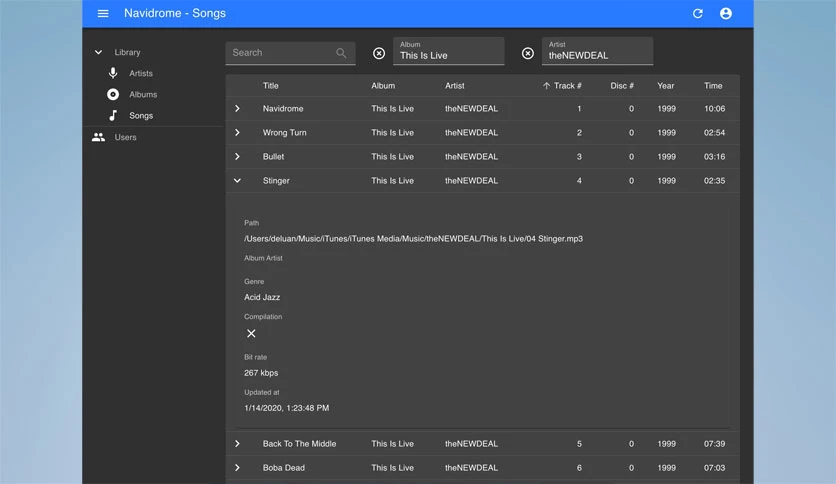This screenshot has height=484, width=836.
Task: Remove the Artist filter with X icon
Action: (527, 53)
